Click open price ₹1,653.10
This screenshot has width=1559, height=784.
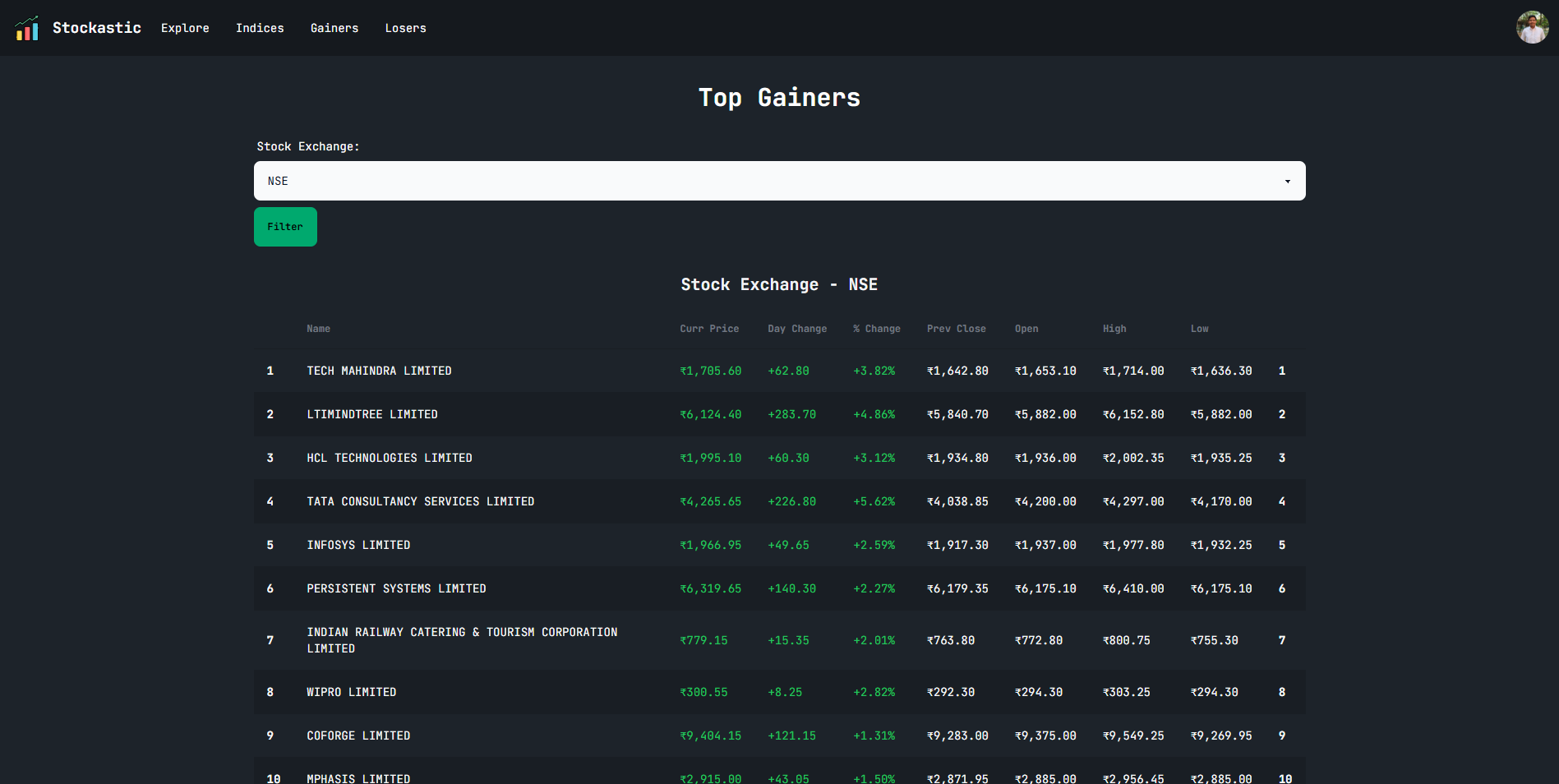point(1046,371)
